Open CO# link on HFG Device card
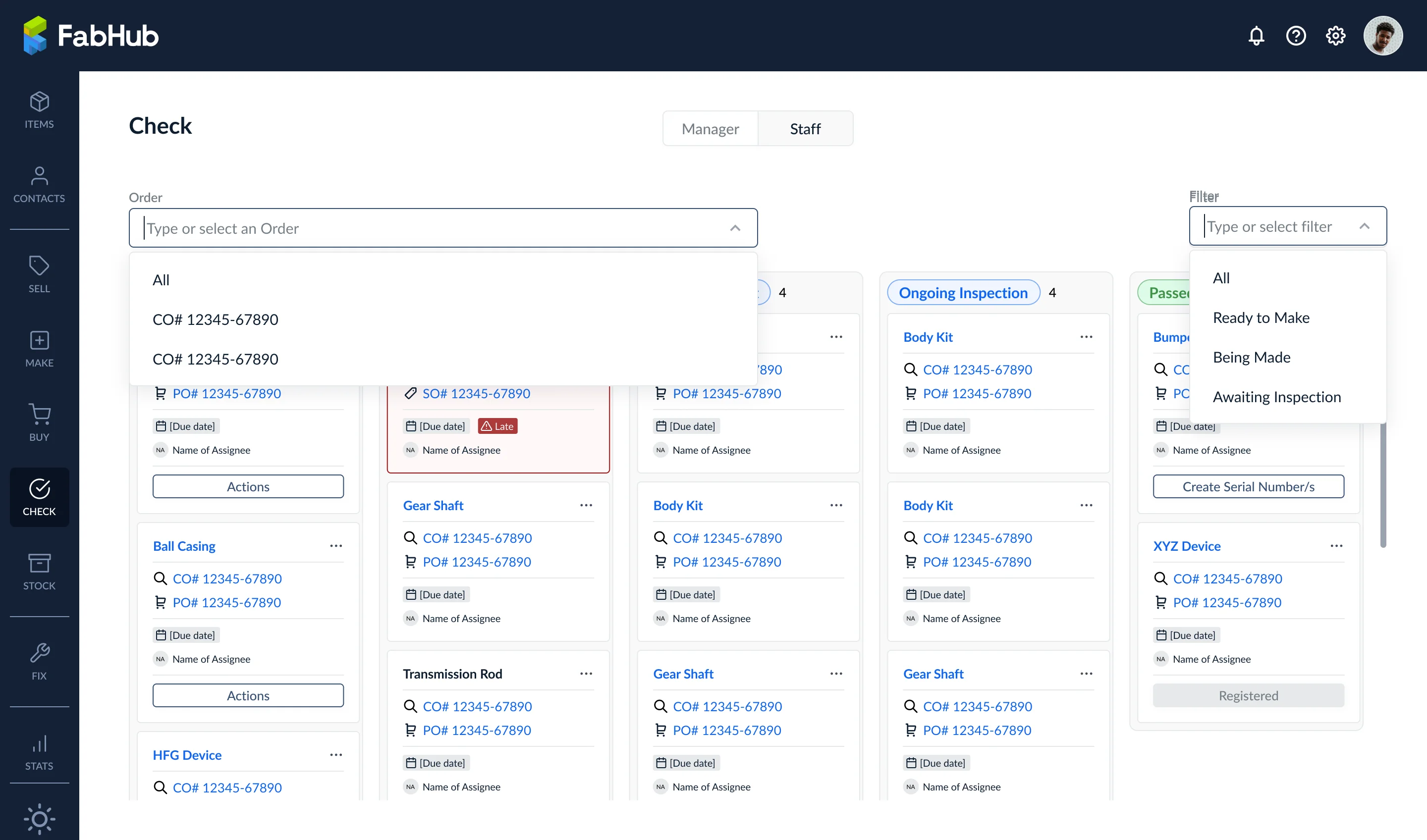The height and width of the screenshot is (840, 1427). click(227, 787)
